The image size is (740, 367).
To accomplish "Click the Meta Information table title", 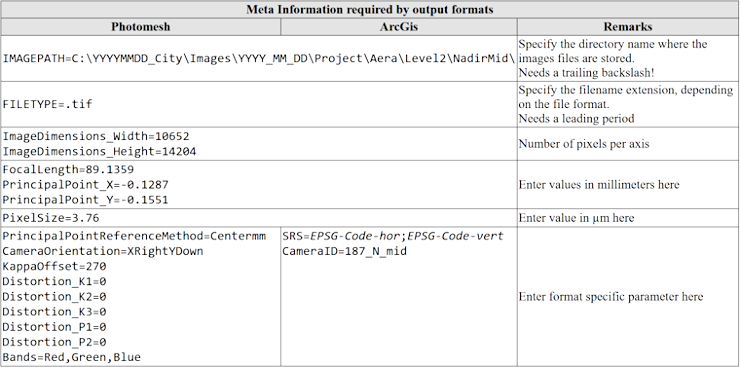I will (x=370, y=9).
